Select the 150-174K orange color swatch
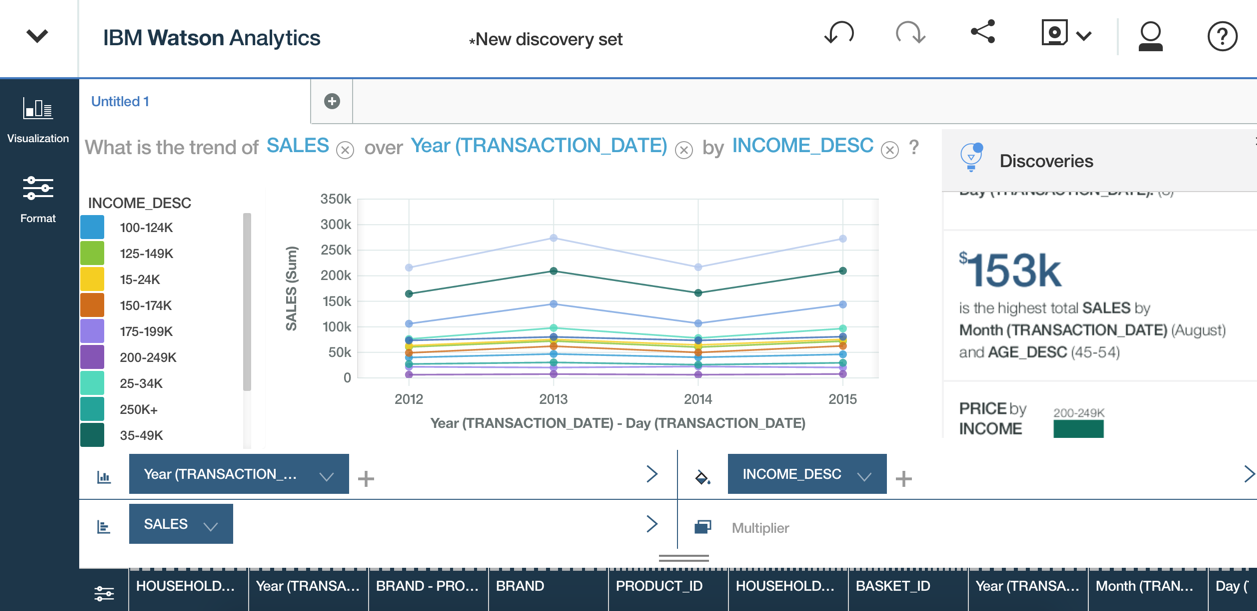The width and height of the screenshot is (1257, 611). pos(92,305)
